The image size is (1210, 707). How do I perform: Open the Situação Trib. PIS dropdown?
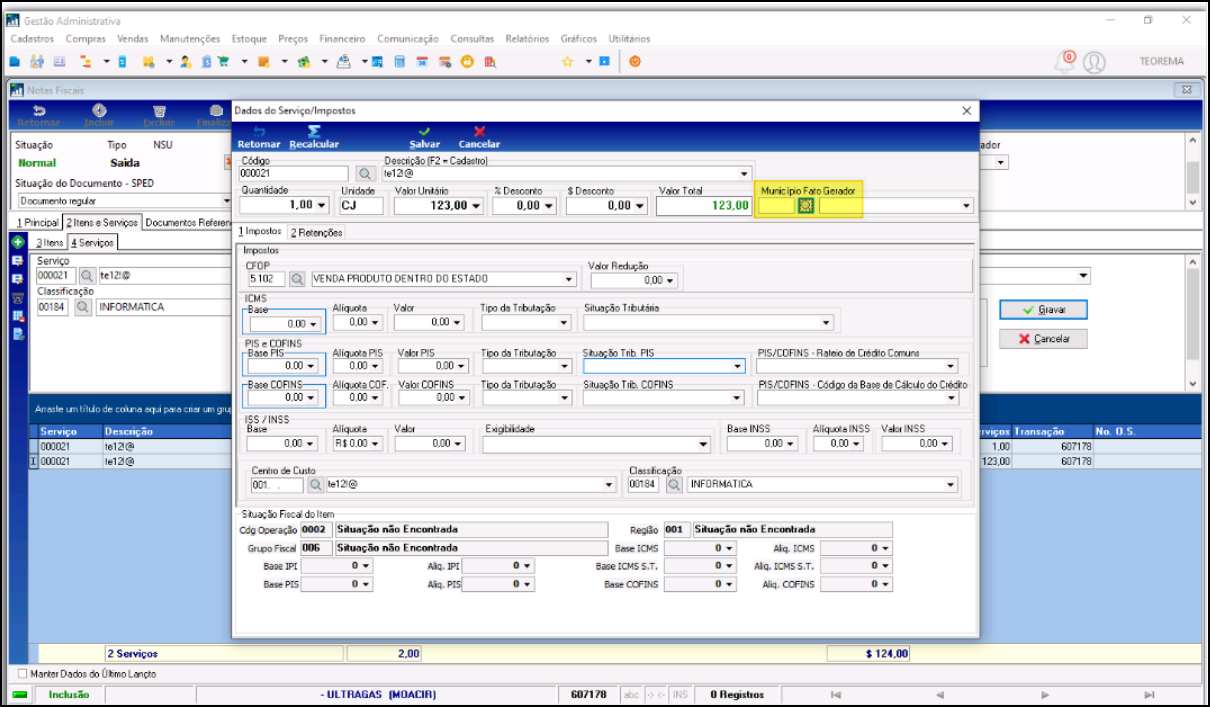pos(738,367)
